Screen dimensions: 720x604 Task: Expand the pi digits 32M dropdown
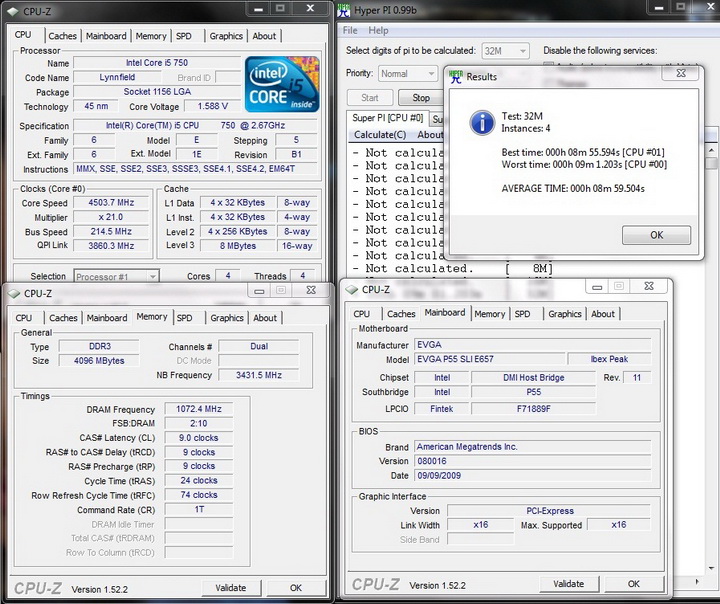point(522,51)
